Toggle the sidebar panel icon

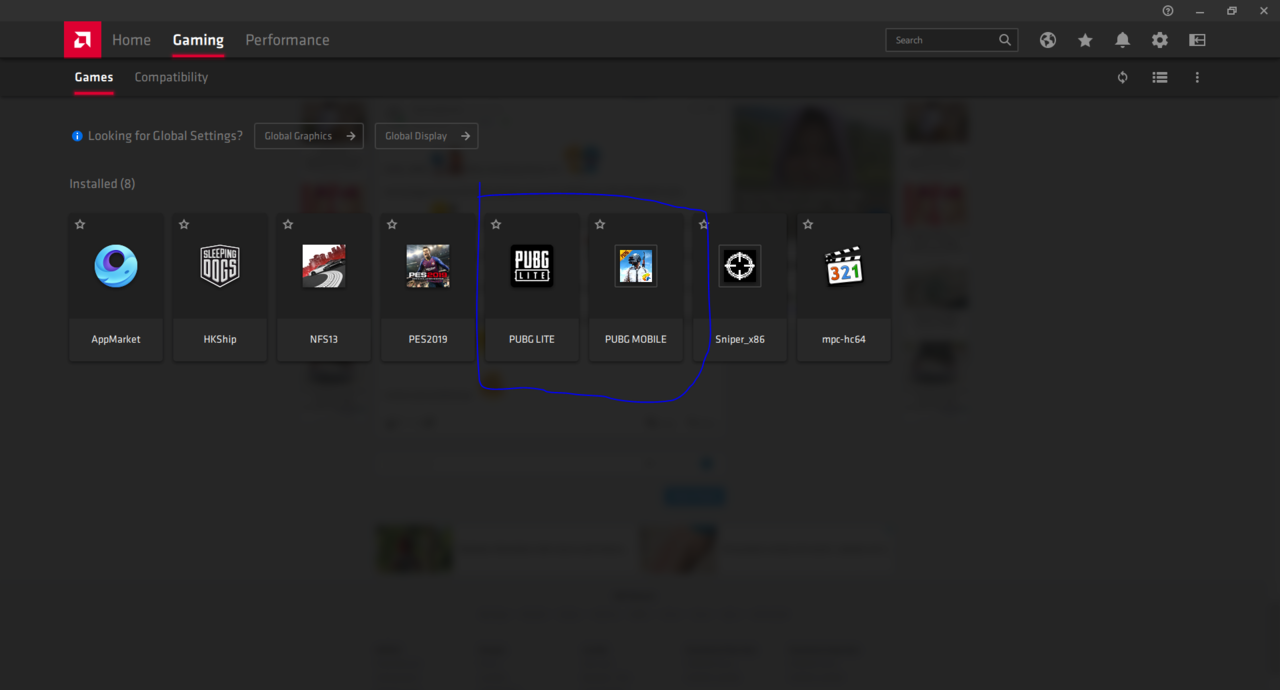point(1197,40)
